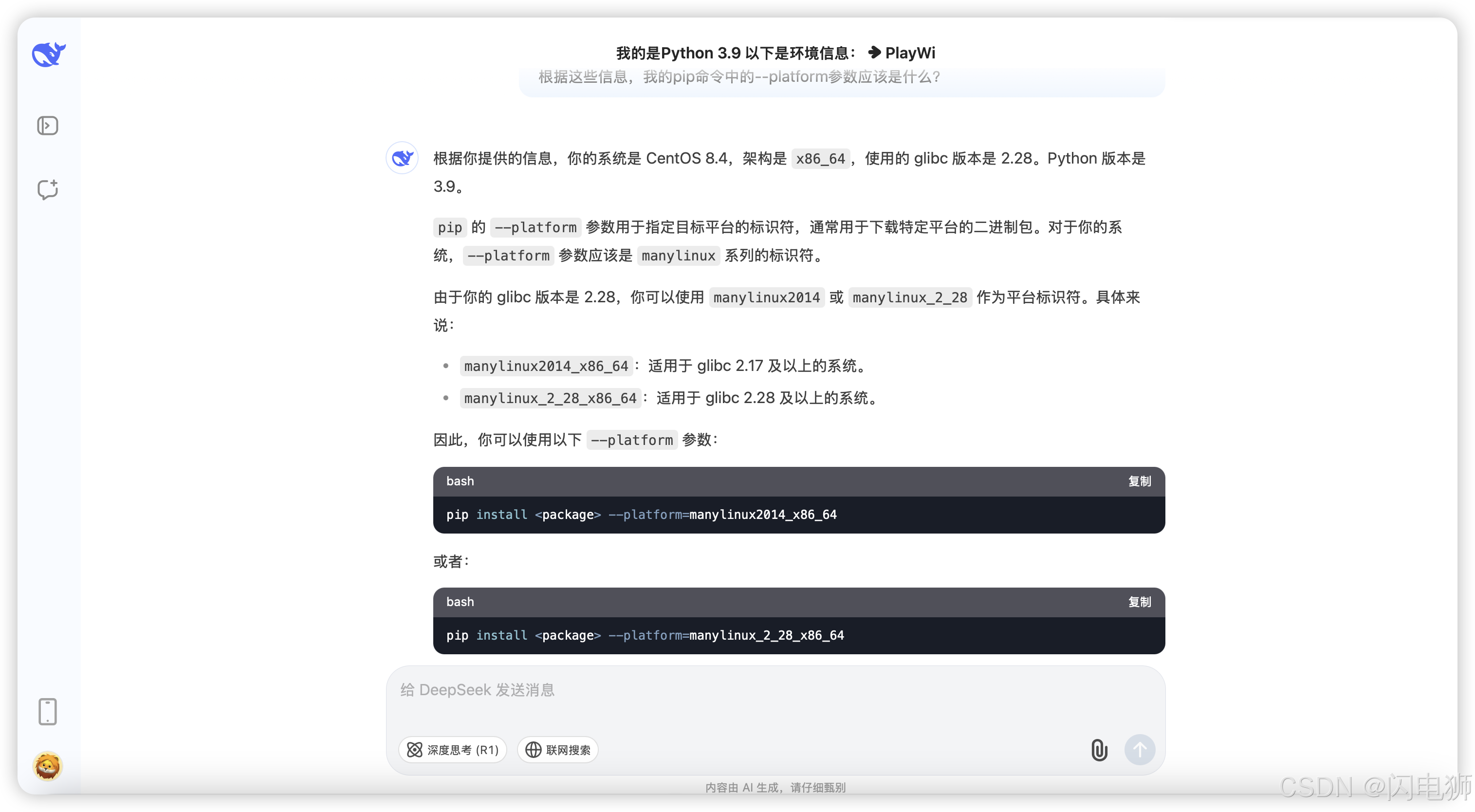Expand the sidebar panel icon
The image size is (1475, 812).
click(x=48, y=126)
